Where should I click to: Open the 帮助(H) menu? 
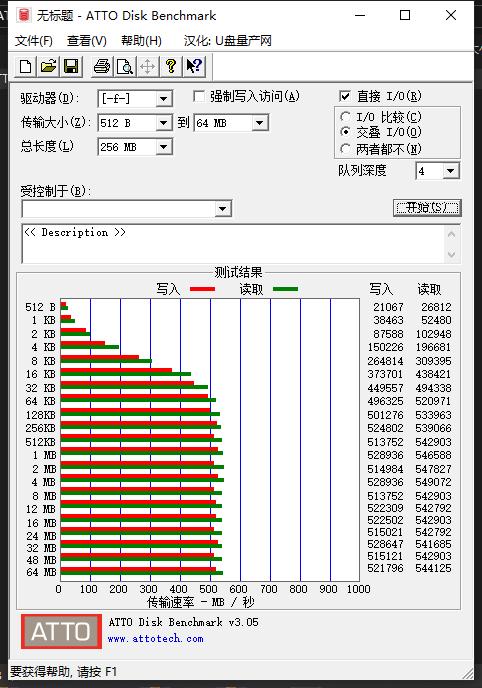pos(141,41)
